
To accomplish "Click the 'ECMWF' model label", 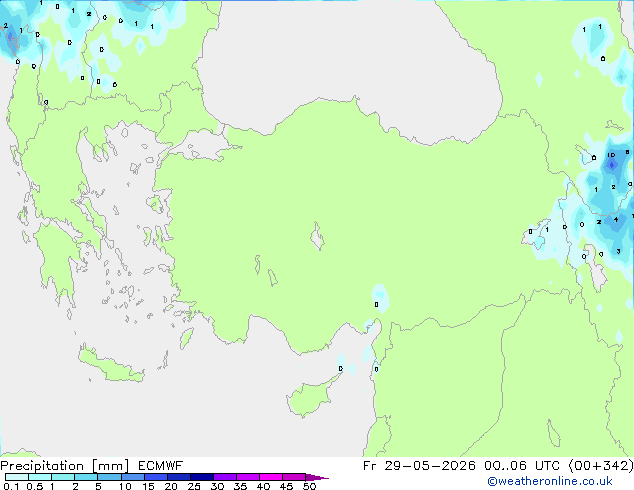I will click(160, 466).
